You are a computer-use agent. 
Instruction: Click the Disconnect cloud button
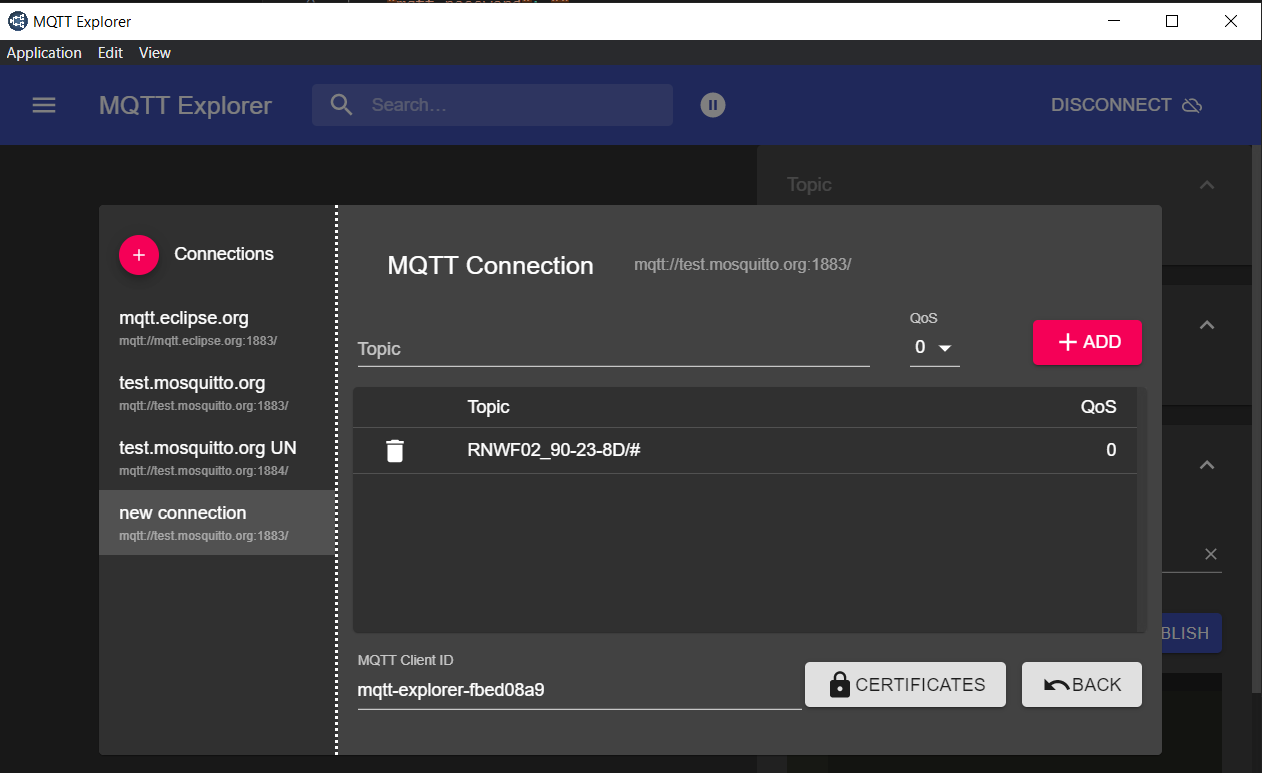click(x=1126, y=105)
